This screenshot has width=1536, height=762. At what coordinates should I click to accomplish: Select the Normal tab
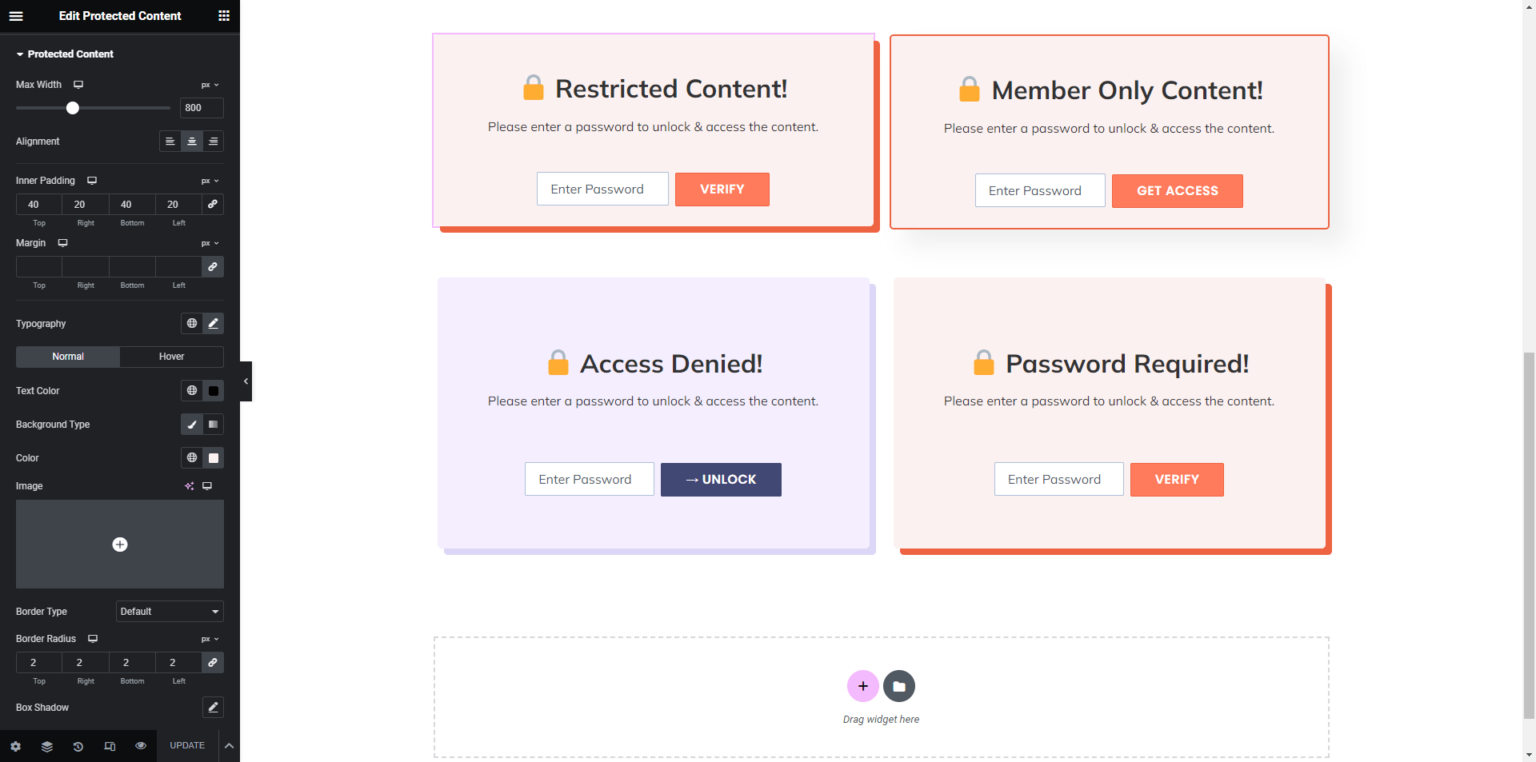point(68,357)
